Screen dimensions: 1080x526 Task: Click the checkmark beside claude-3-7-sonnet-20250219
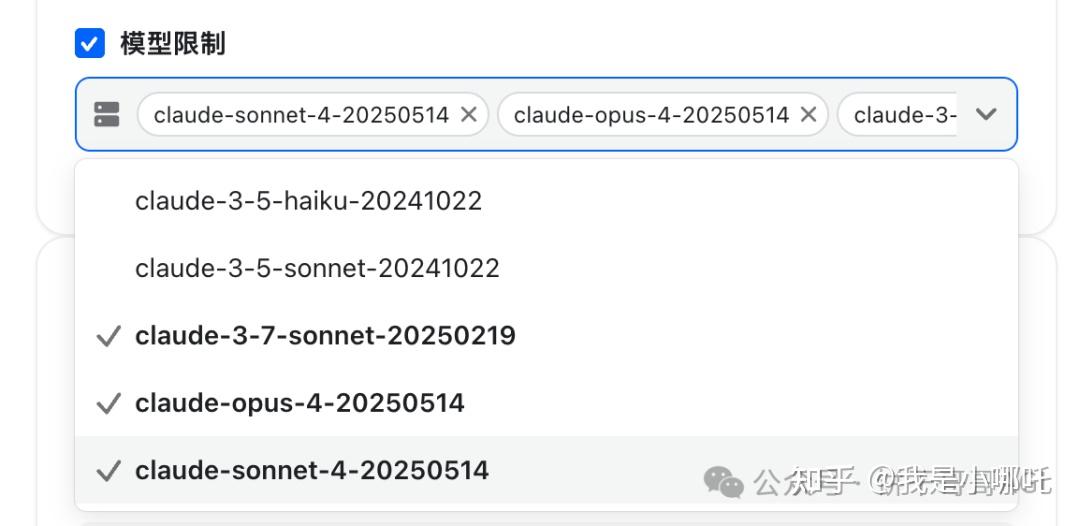point(108,337)
